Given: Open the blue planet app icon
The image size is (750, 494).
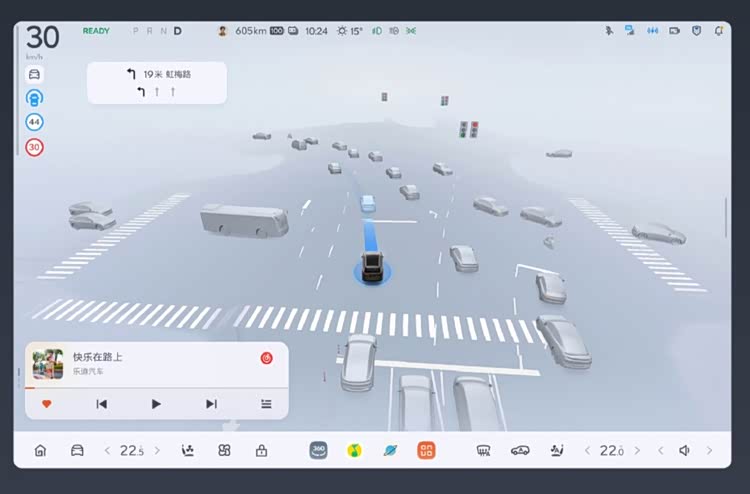Looking at the screenshot, I should (390, 450).
